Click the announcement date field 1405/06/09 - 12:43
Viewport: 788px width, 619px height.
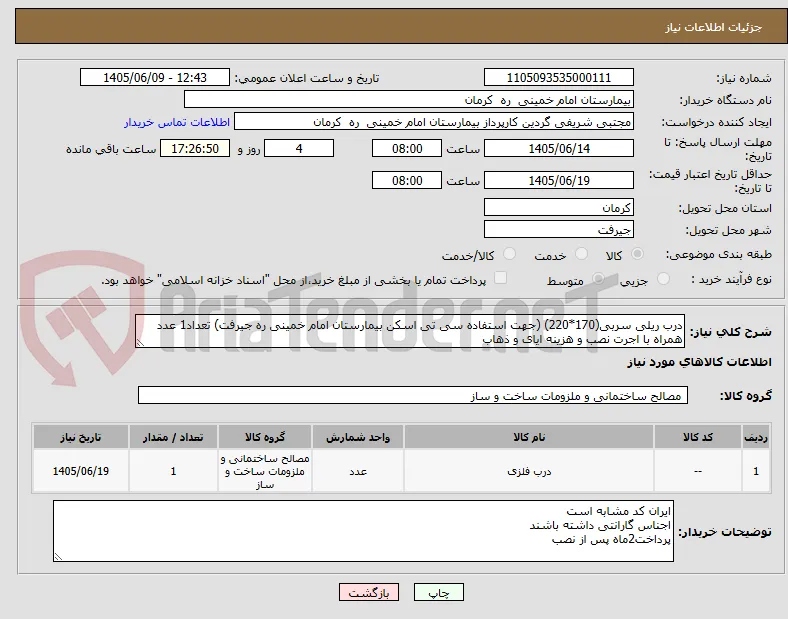tap(155, 77)
